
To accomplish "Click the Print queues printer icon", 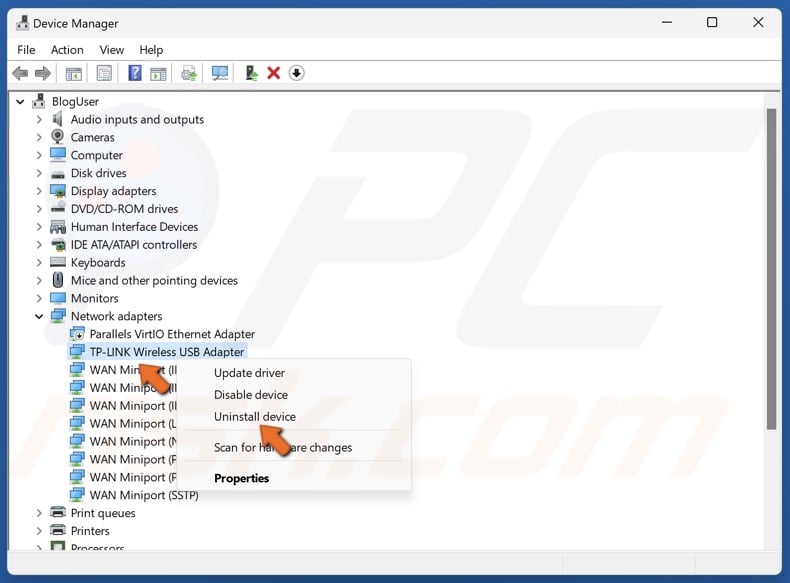I will (x=58, y=512).
